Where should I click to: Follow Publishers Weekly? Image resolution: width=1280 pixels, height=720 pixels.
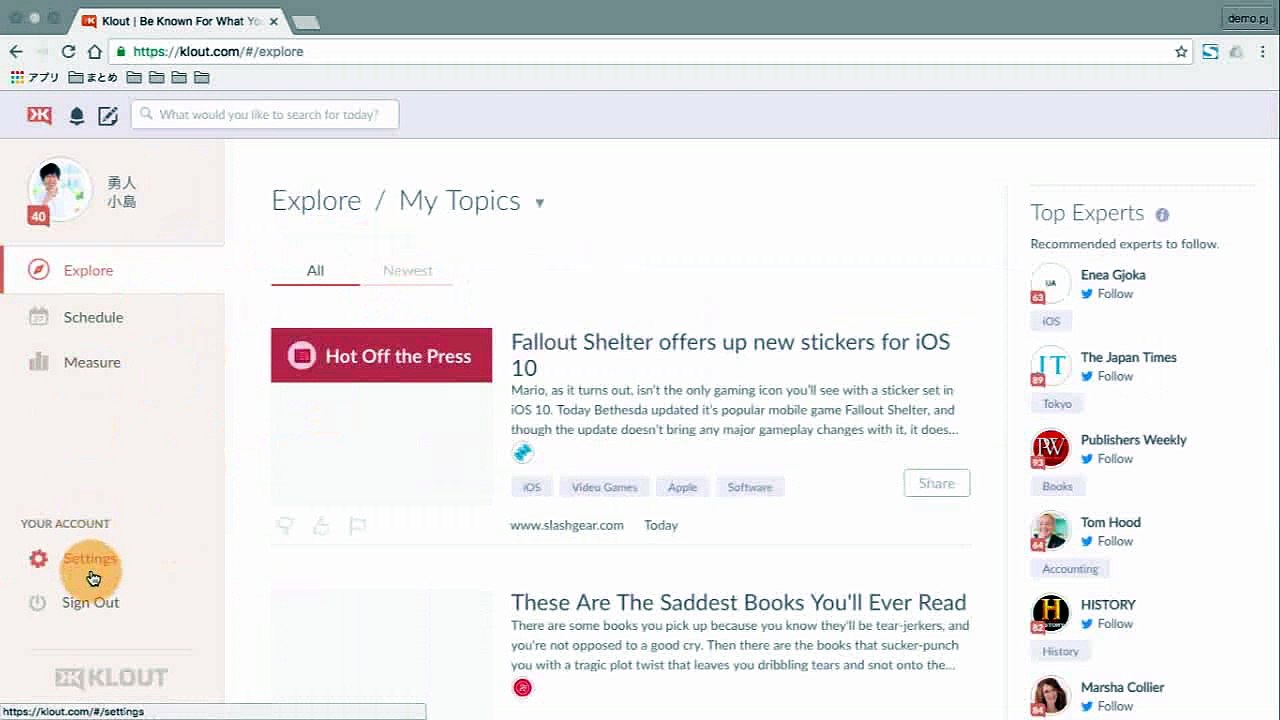tap(1106, 459)
